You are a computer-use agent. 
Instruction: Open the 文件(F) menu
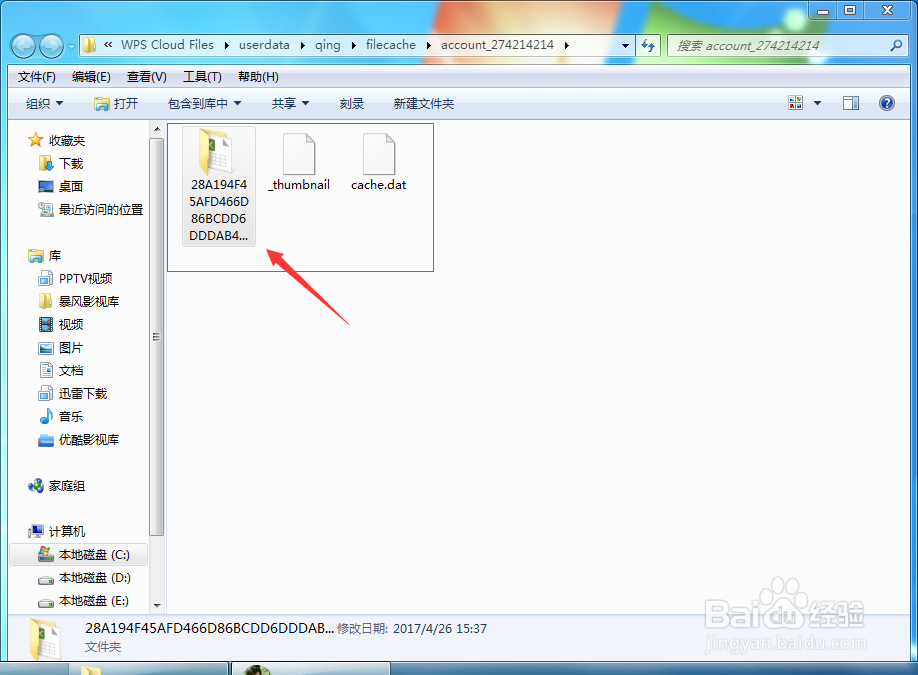point(36,77)
